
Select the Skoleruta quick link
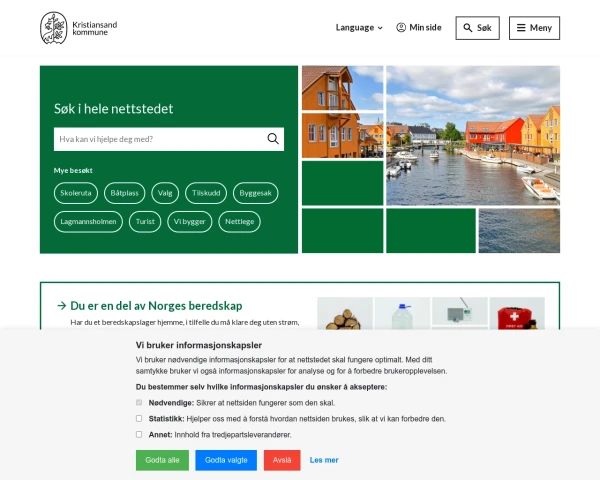point(76,193)
